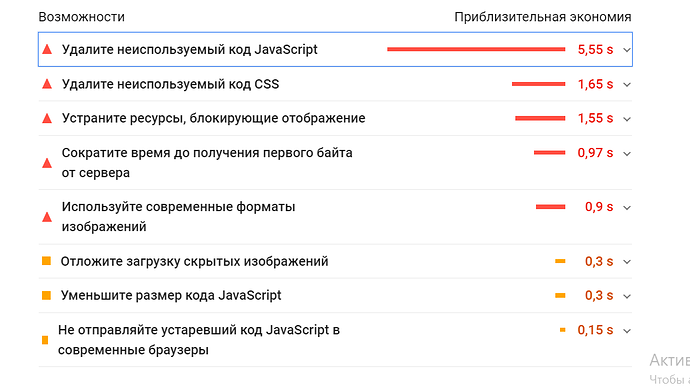Expand chevron on render-blocking resources row

pos(627,119)
